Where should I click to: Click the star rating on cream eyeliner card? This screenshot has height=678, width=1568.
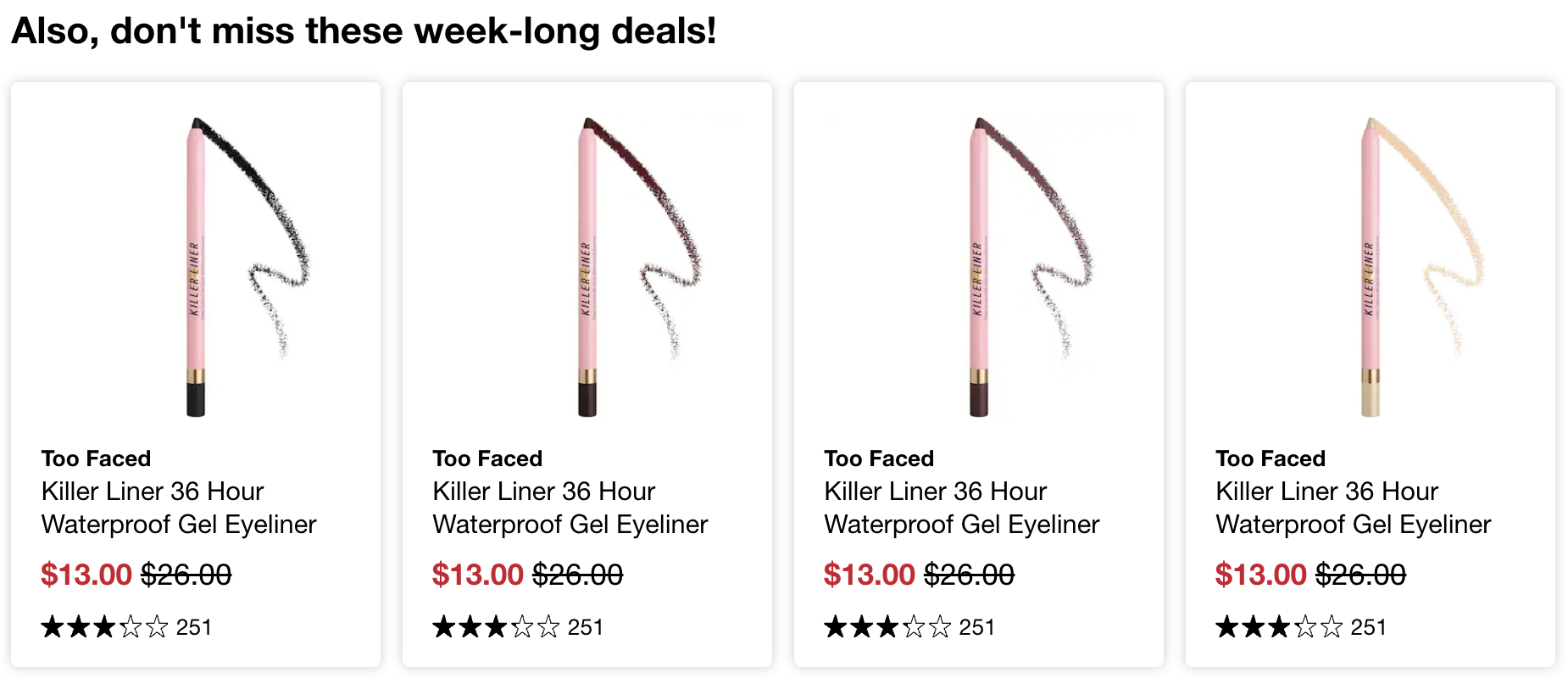click(x=1279, y=627)
